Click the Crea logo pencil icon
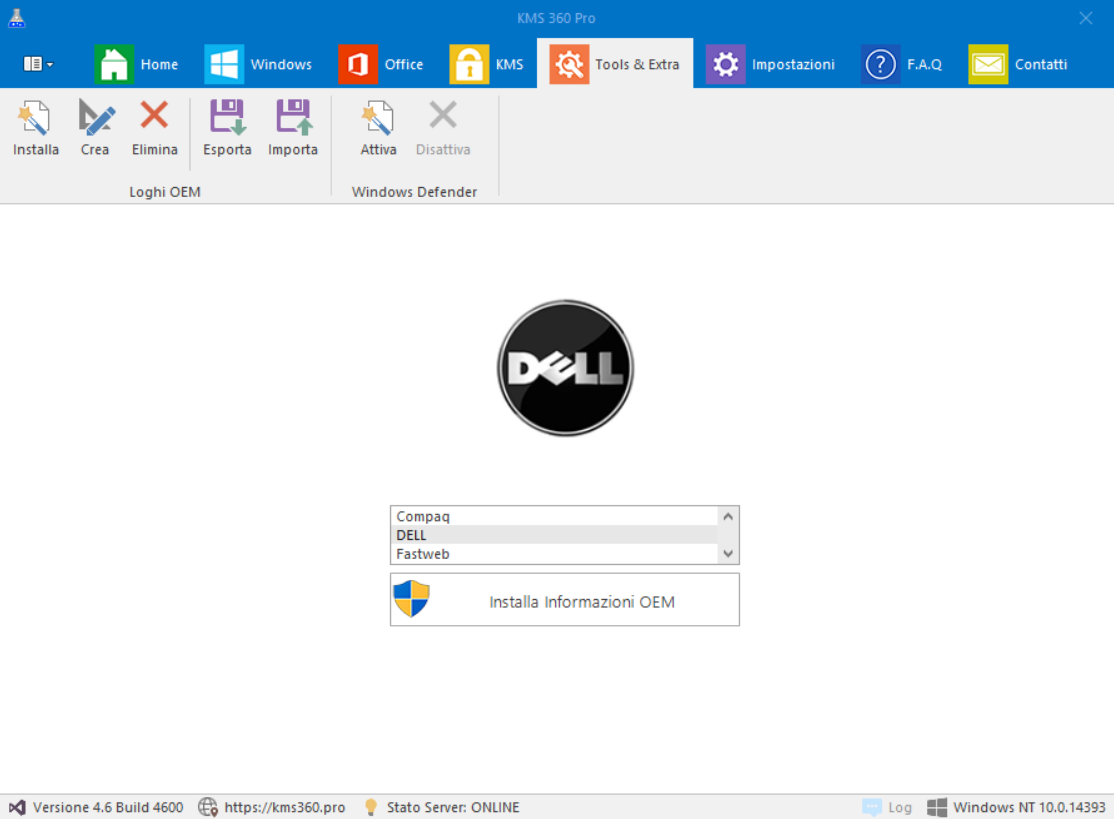1114x819 pixels. [95, 117]
